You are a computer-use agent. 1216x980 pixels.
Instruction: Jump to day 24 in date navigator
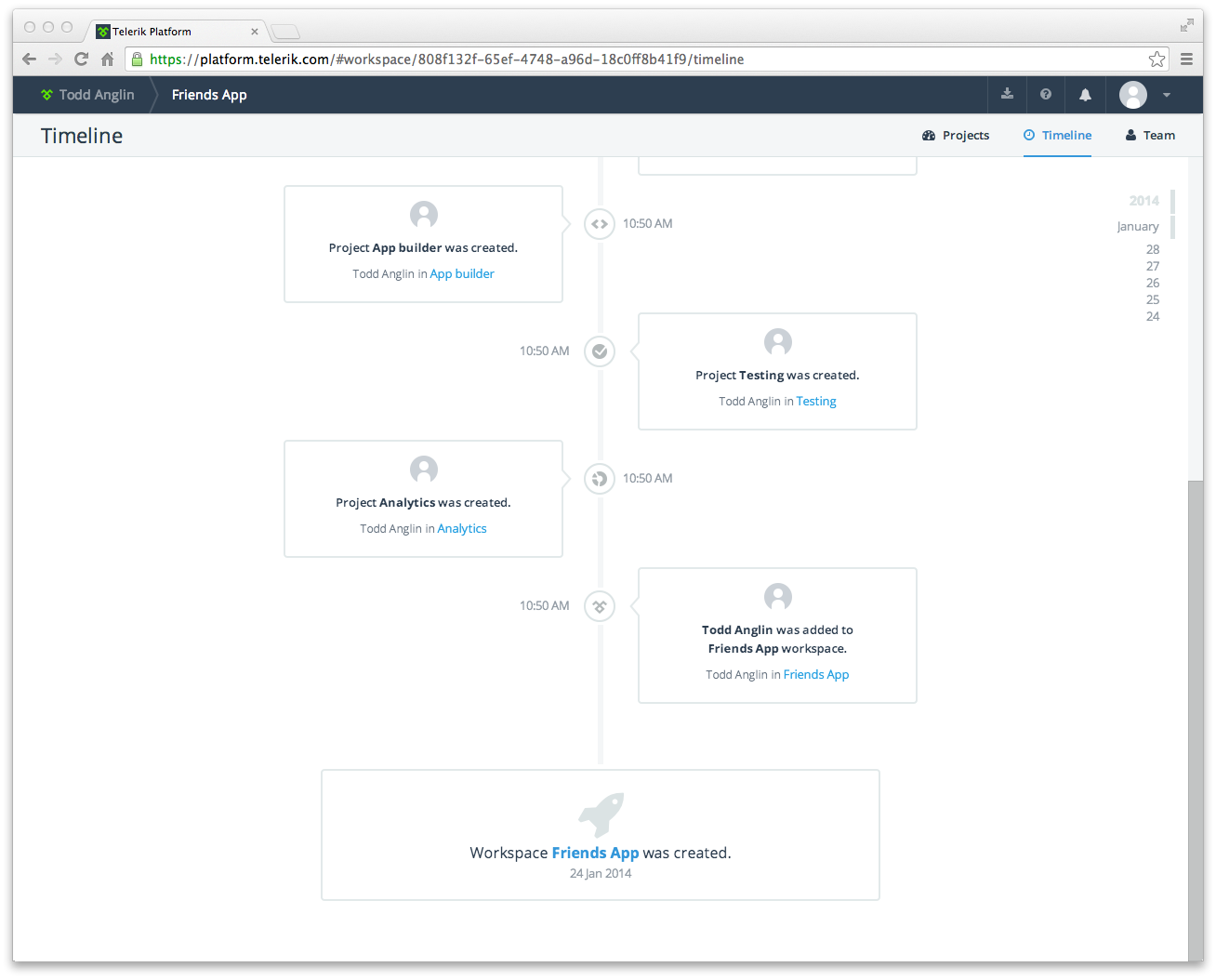point(1153,317)
